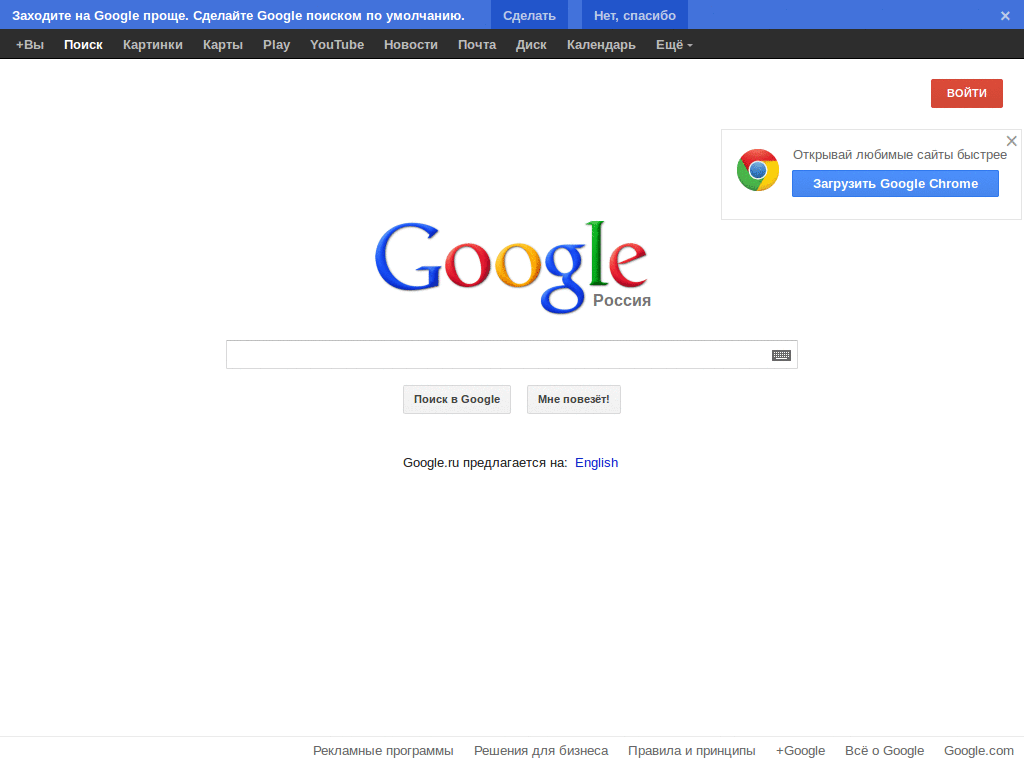Click the on-screen keyboard icon in search box
Viewport: 1024px width, 768px height.
click(781, 355)
